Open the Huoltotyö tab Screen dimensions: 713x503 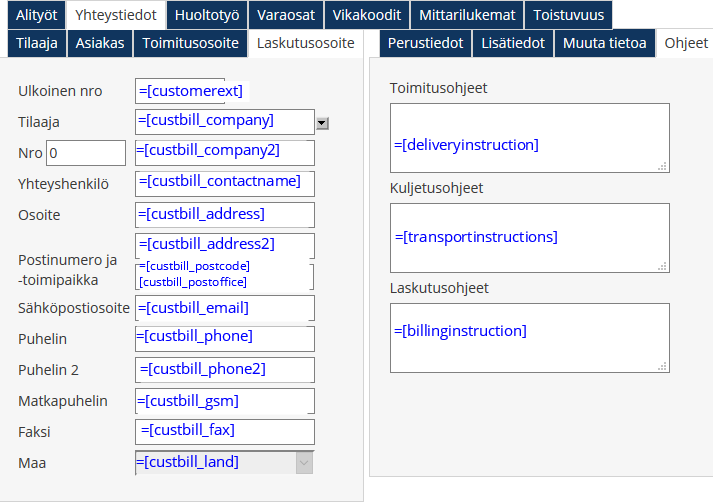click(x=205, y=15)
